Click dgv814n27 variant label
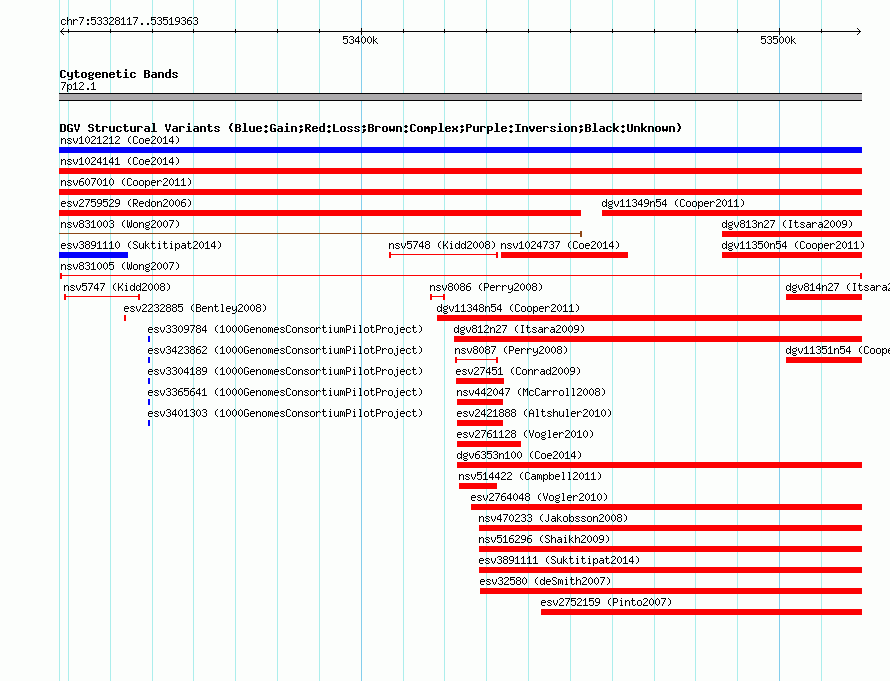The image size is (890, 681). click(x=837, y=287)
